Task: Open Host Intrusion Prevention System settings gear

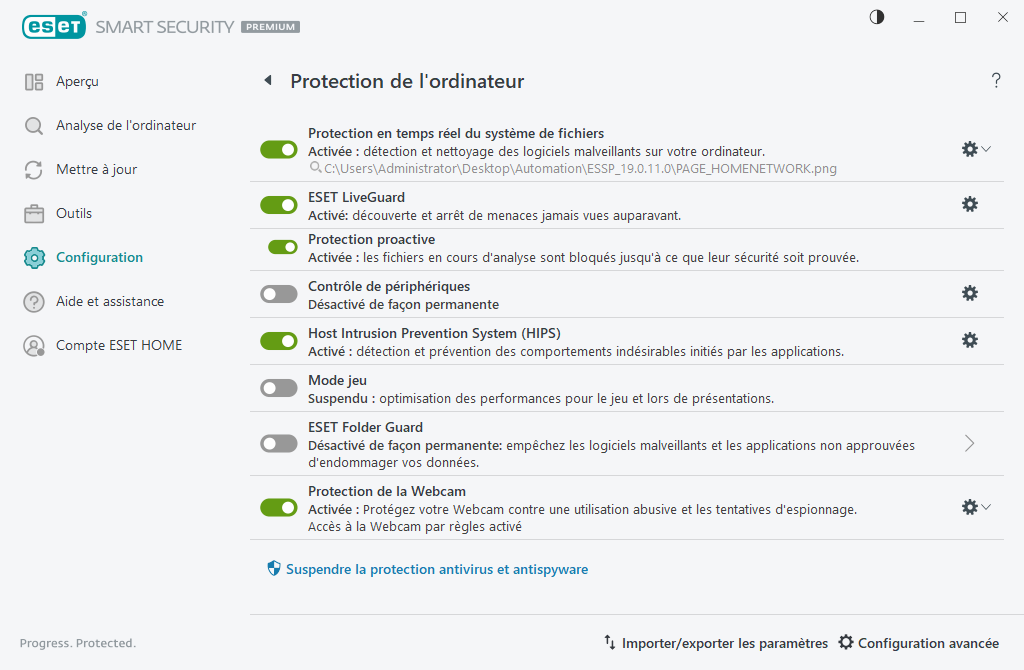Action: point(969,340)
